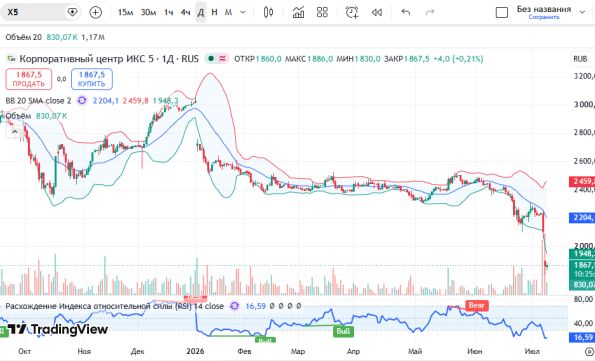Image resolution: width=595 pixels, height=361 pixels.
Task: Select the 15м timeframe
Action: click(125, 12)
